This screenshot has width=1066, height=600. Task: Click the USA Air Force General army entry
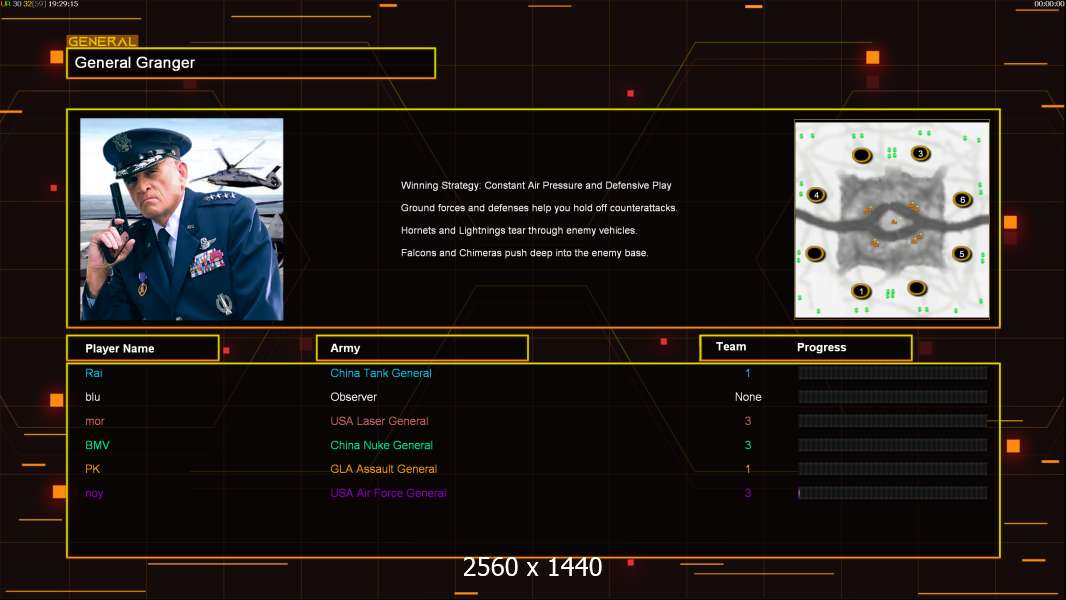pyautogui.click(x=388, y=493)
